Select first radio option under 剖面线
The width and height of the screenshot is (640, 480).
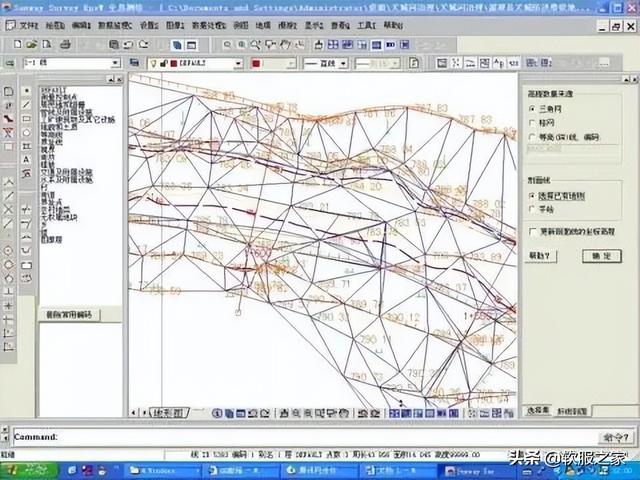(531, 196)
